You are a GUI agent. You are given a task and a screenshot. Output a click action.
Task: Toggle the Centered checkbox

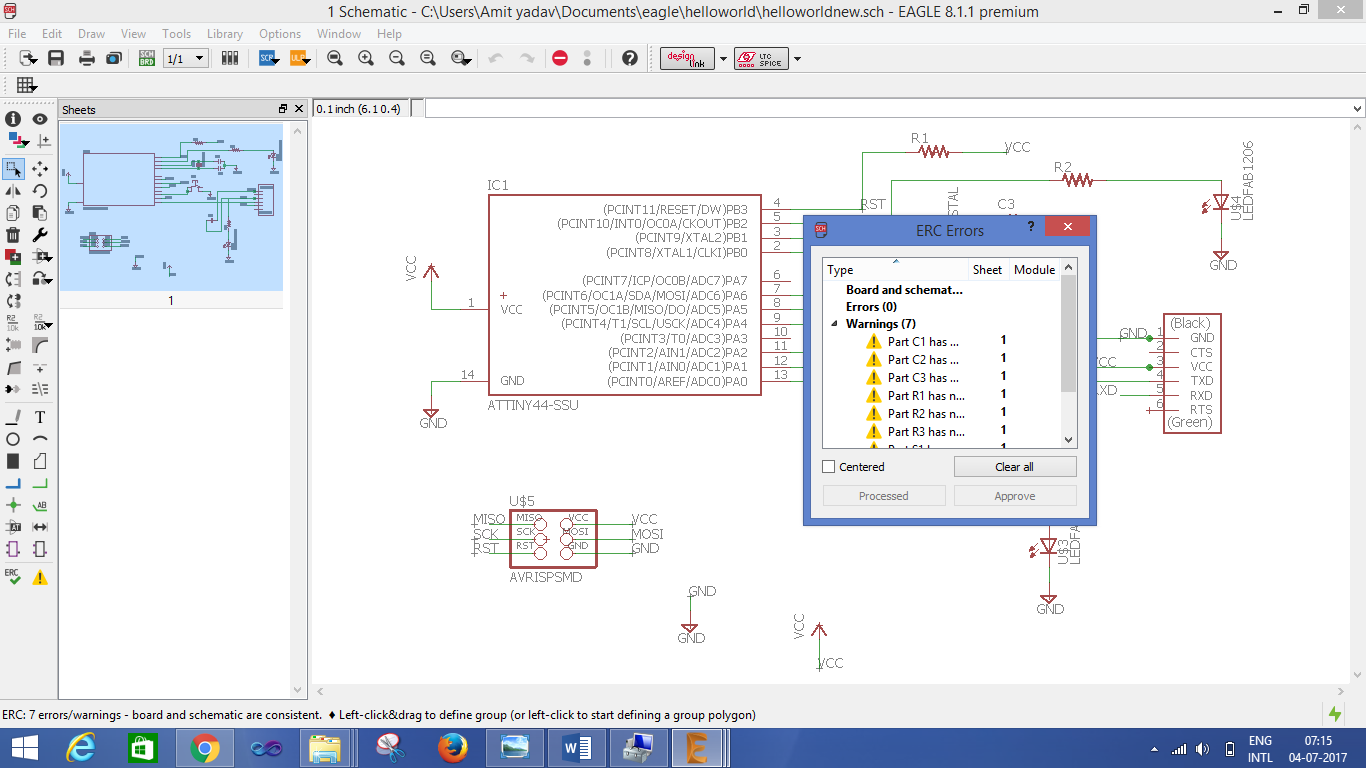click(828, 467)
